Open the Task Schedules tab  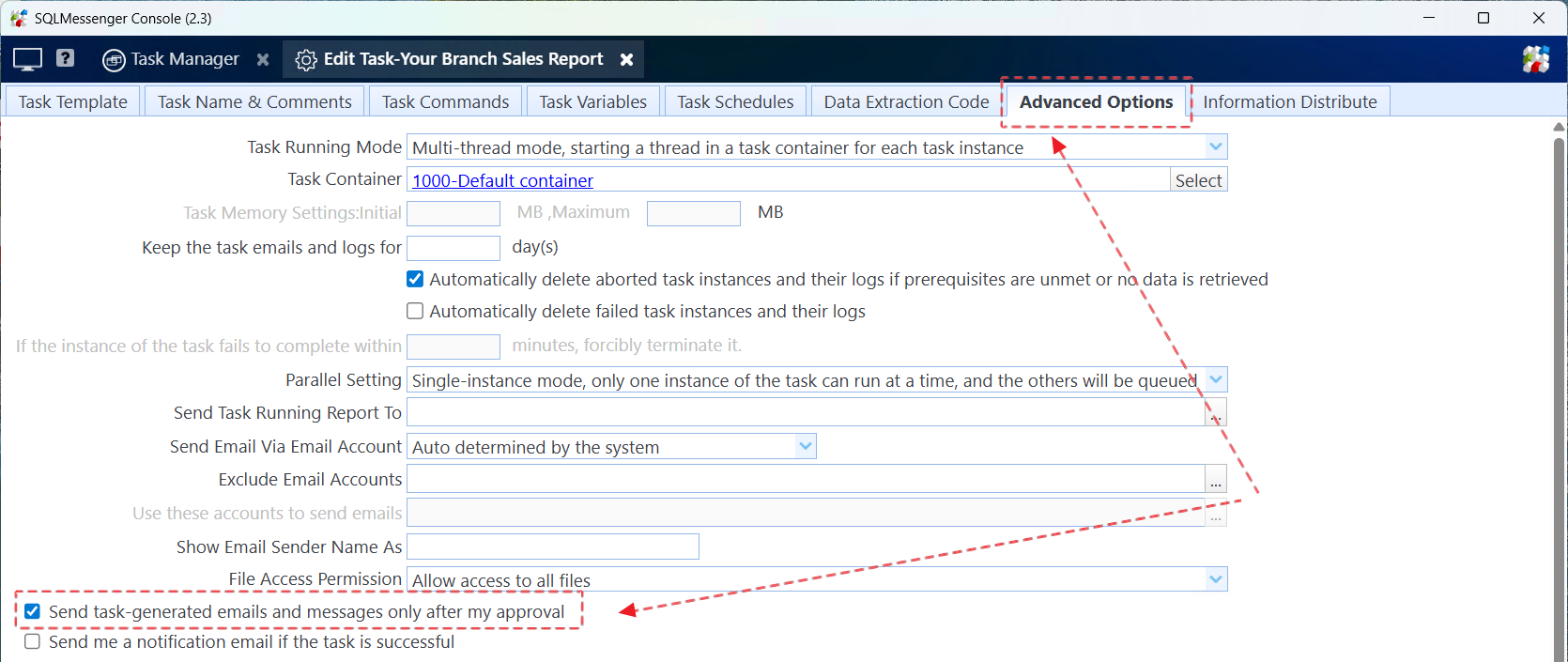click(735, 101)
